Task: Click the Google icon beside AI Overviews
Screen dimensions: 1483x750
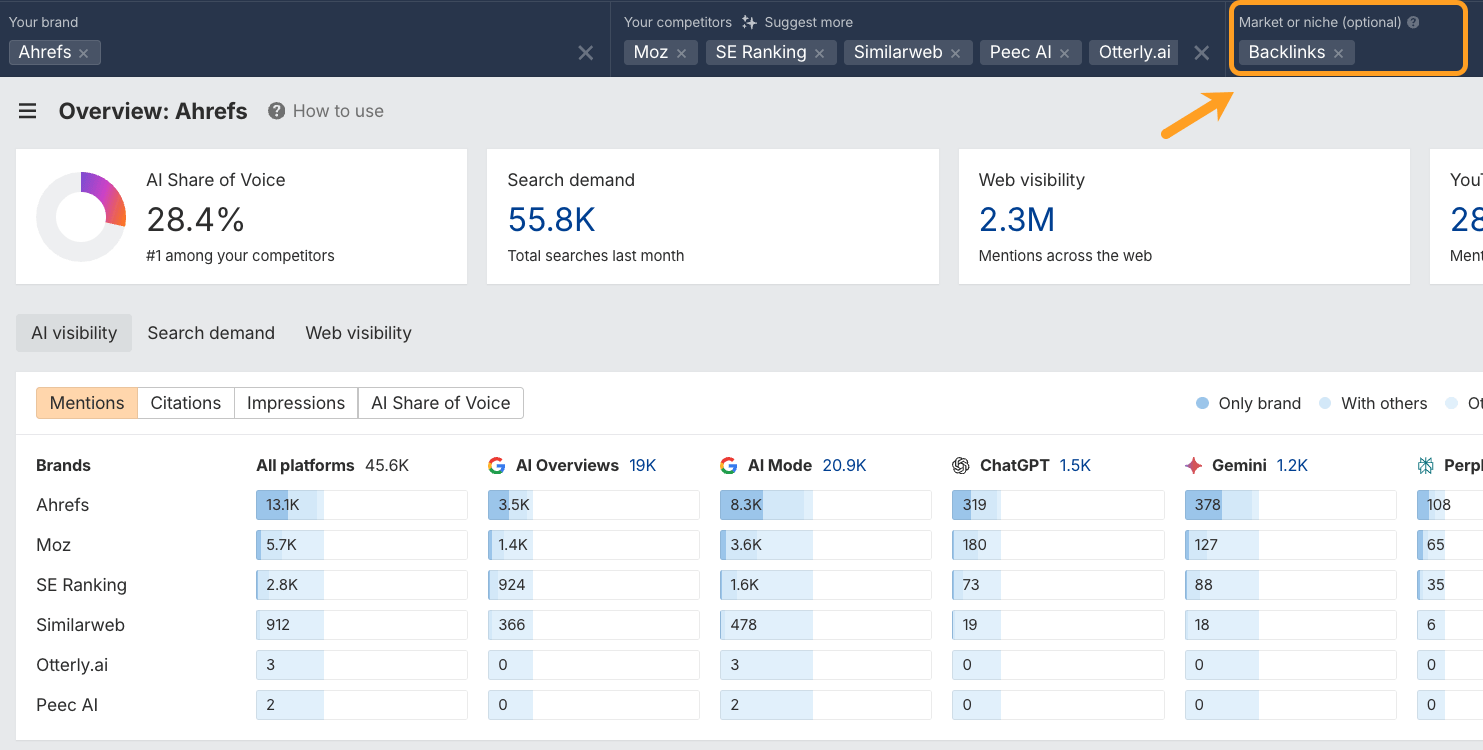Action: coord(497,465)
